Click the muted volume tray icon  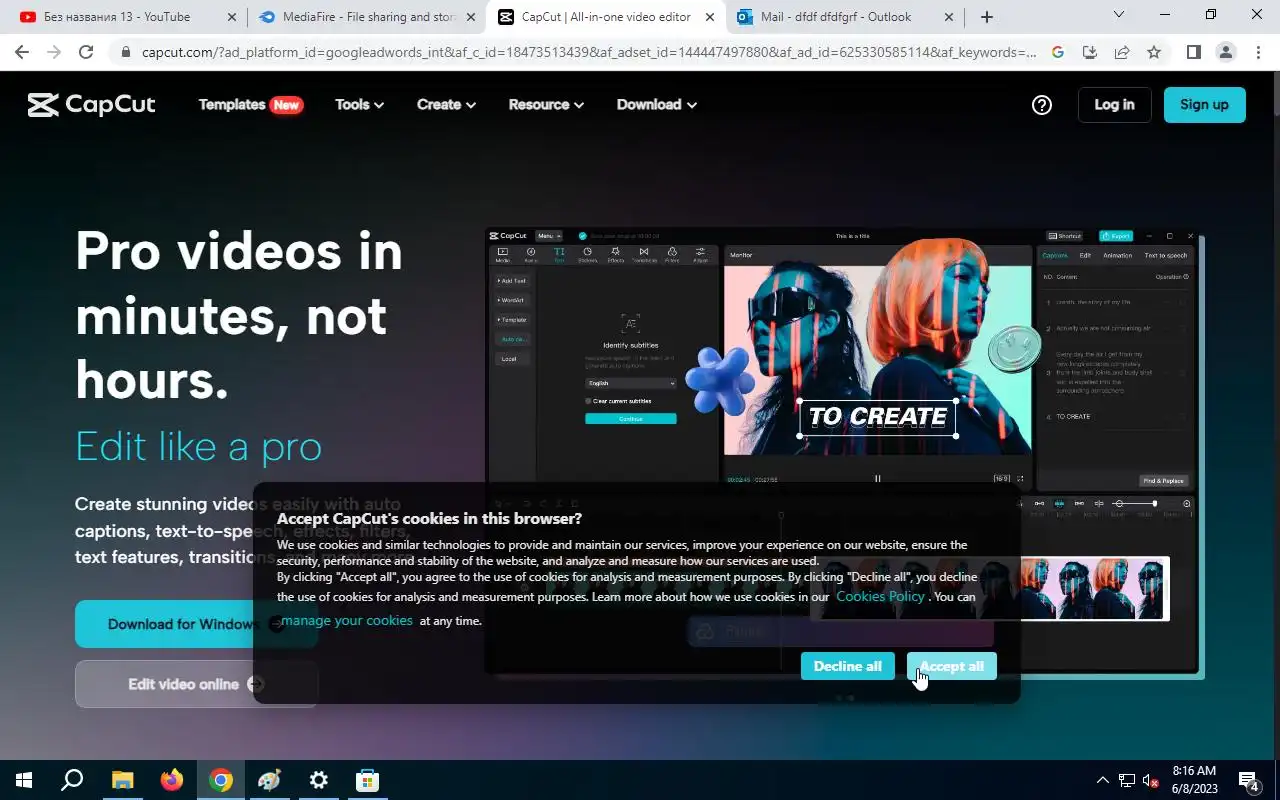(1151, 780)
